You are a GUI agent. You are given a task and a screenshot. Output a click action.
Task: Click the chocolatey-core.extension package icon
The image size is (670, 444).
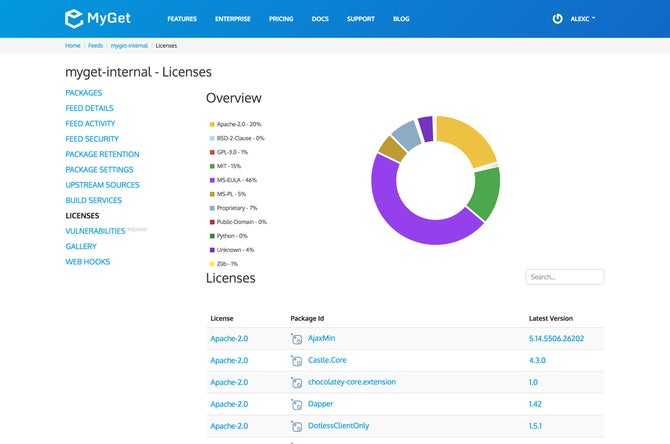297,382
